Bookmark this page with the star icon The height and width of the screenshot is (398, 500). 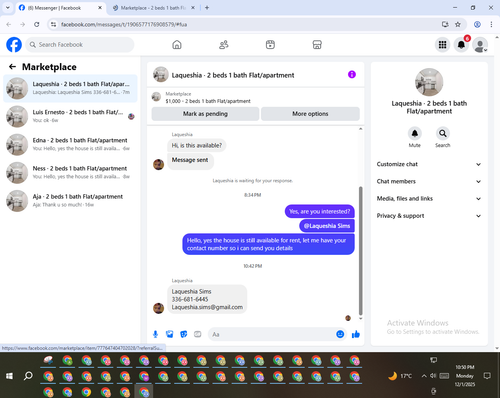(458, 24)
